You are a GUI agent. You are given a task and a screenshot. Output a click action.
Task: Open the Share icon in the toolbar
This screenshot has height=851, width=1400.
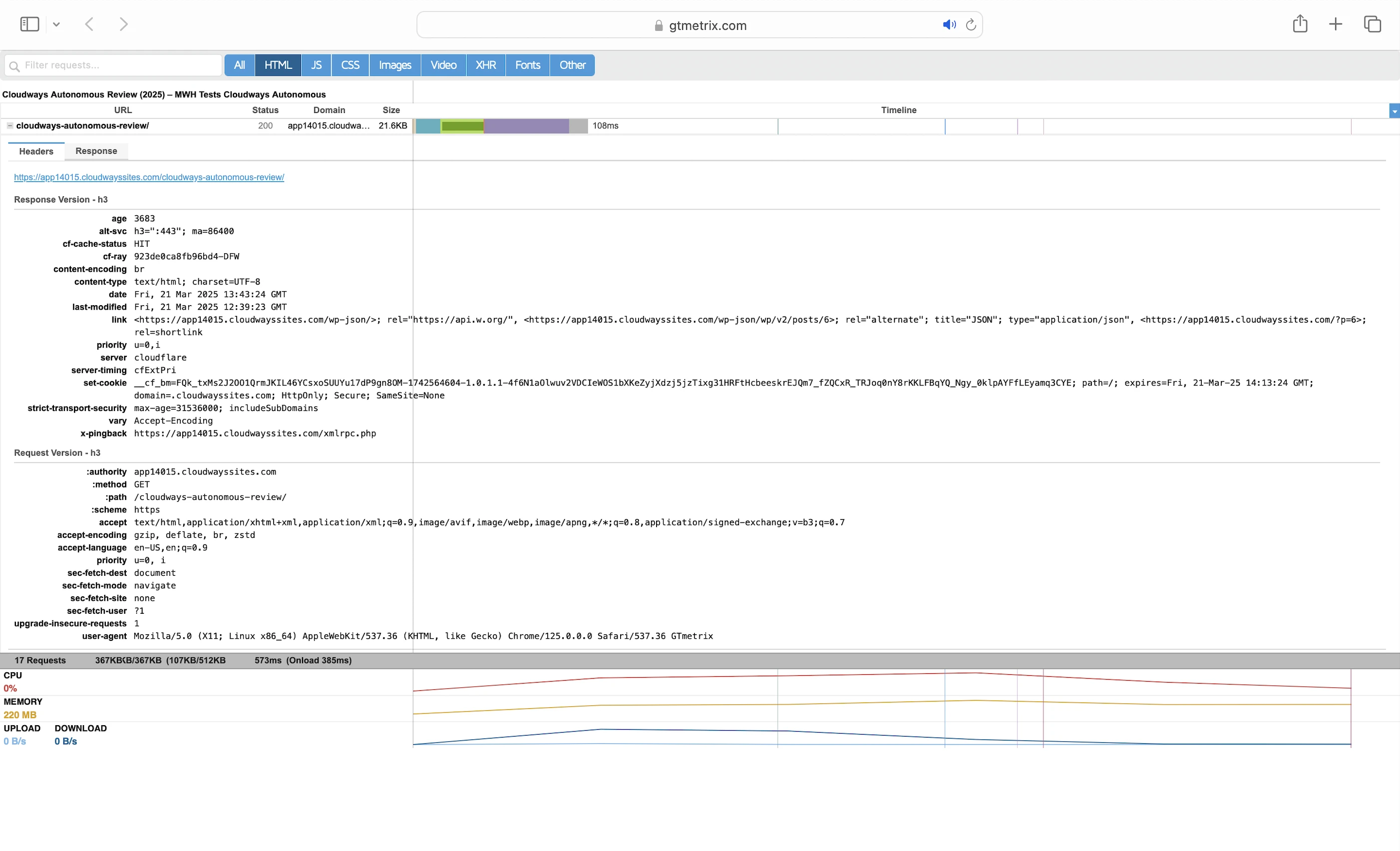(x=1300, y=24)
